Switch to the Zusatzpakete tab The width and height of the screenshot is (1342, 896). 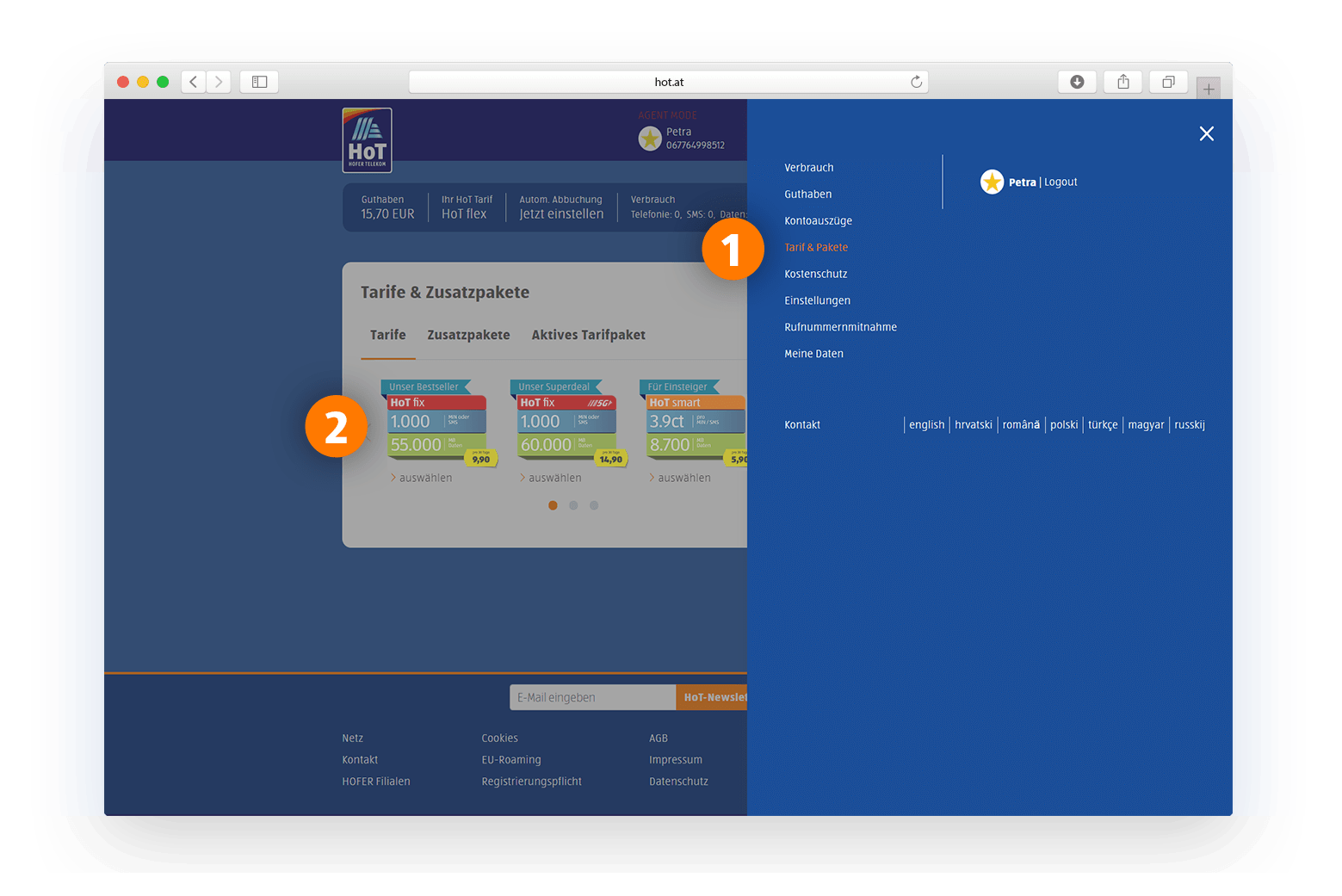click(468, 335)
